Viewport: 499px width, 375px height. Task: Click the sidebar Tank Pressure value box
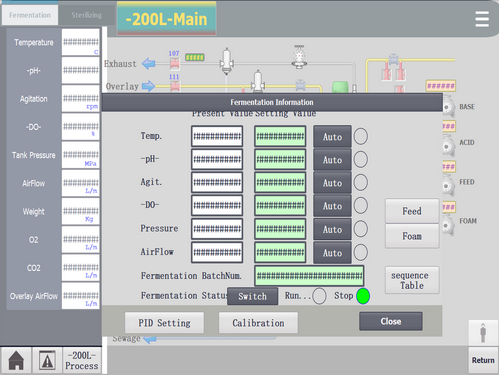81,155
